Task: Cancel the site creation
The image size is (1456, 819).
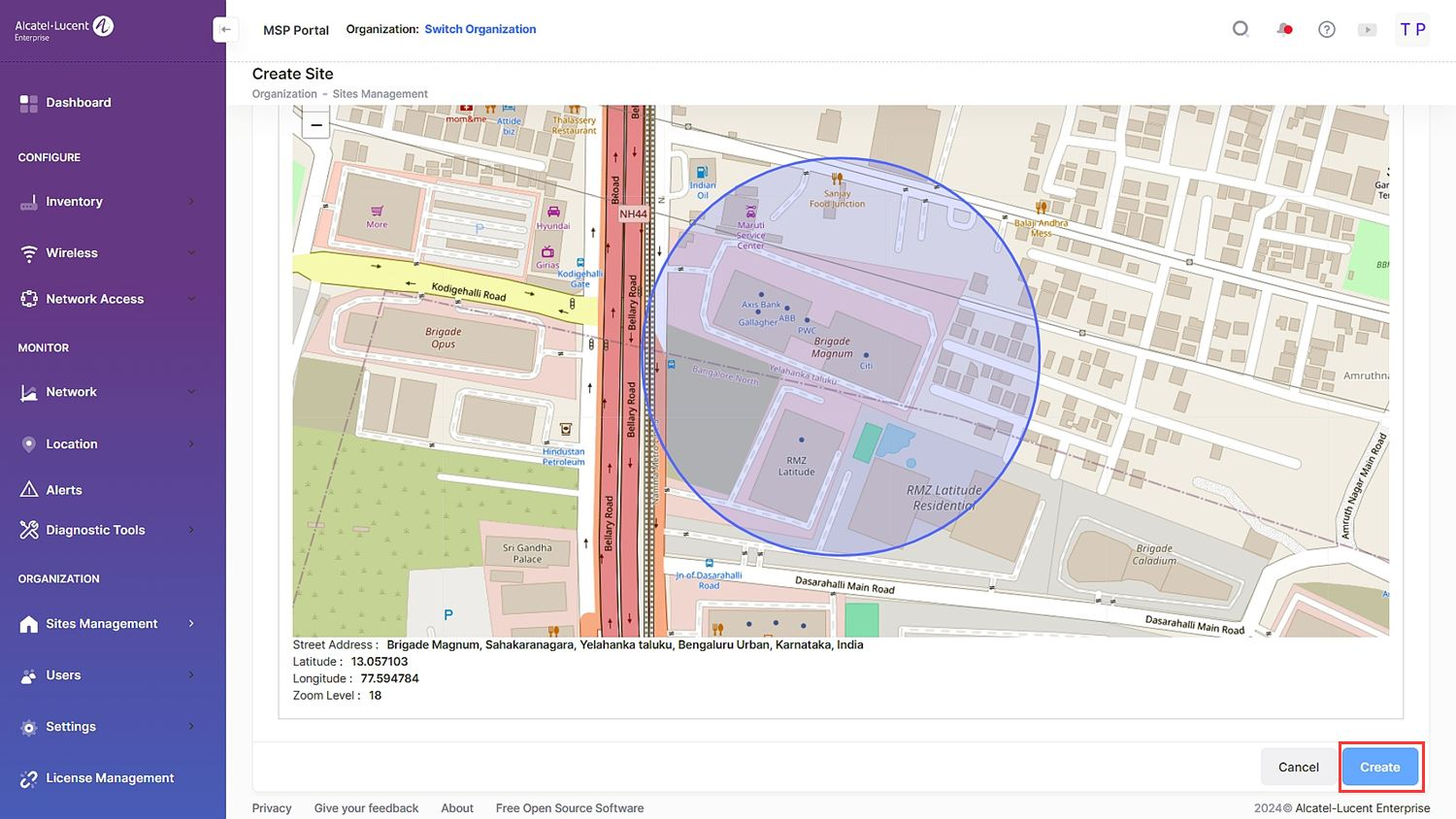Action: (x=1298, y=767)
